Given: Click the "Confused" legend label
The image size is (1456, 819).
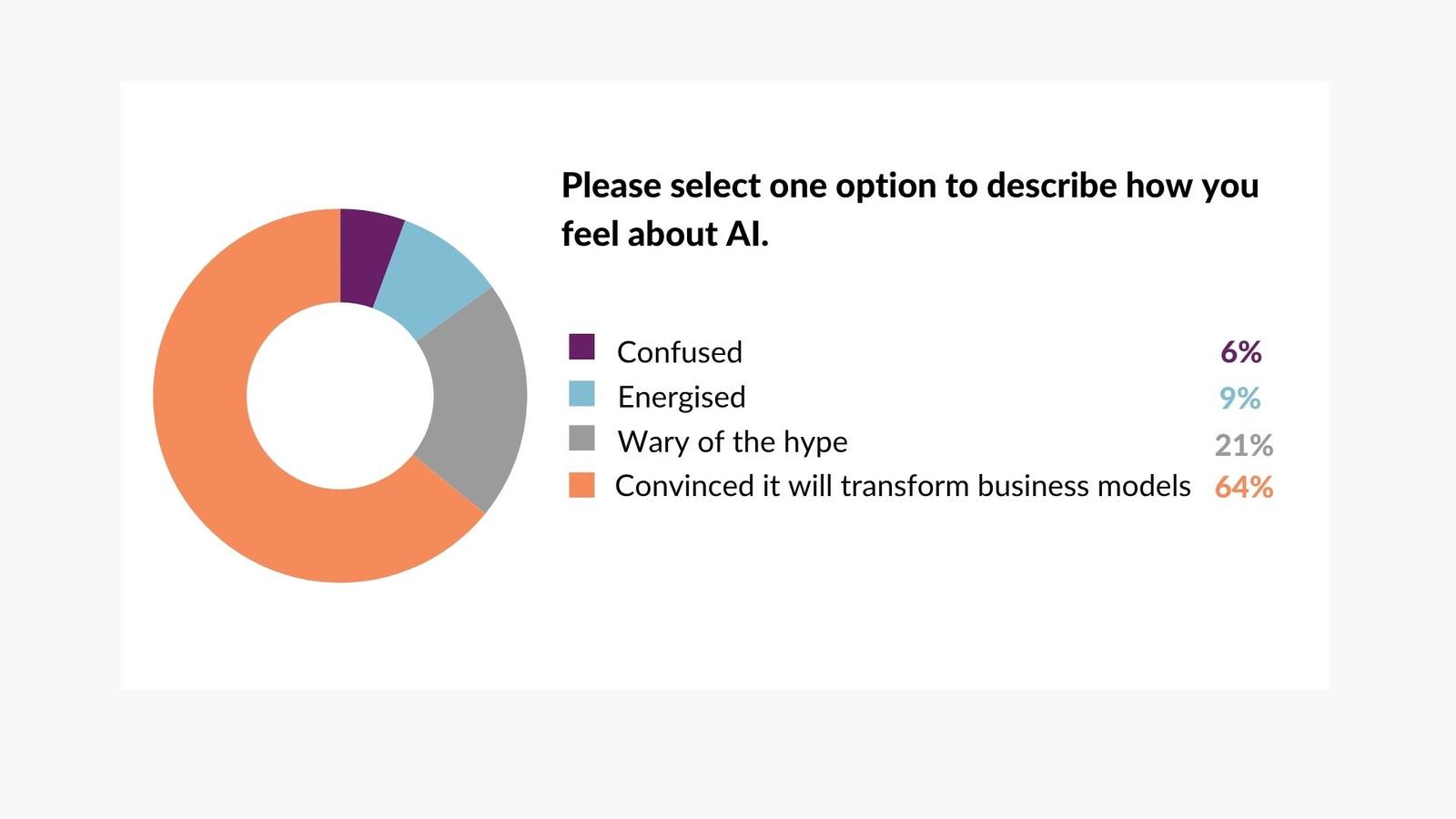Looking at the screenshot, I should point(680,352).
